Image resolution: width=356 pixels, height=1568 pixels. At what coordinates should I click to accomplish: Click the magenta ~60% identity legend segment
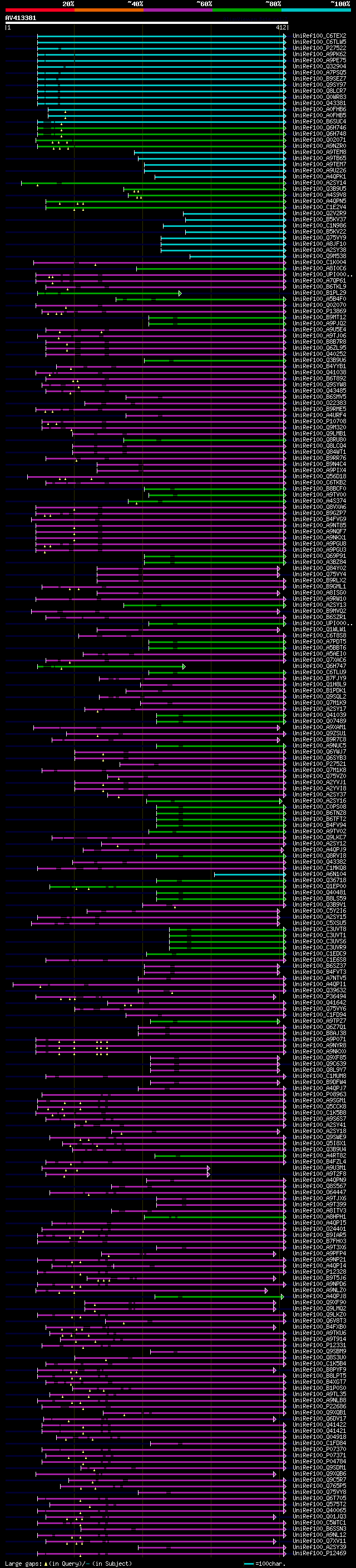click(179, 10)
